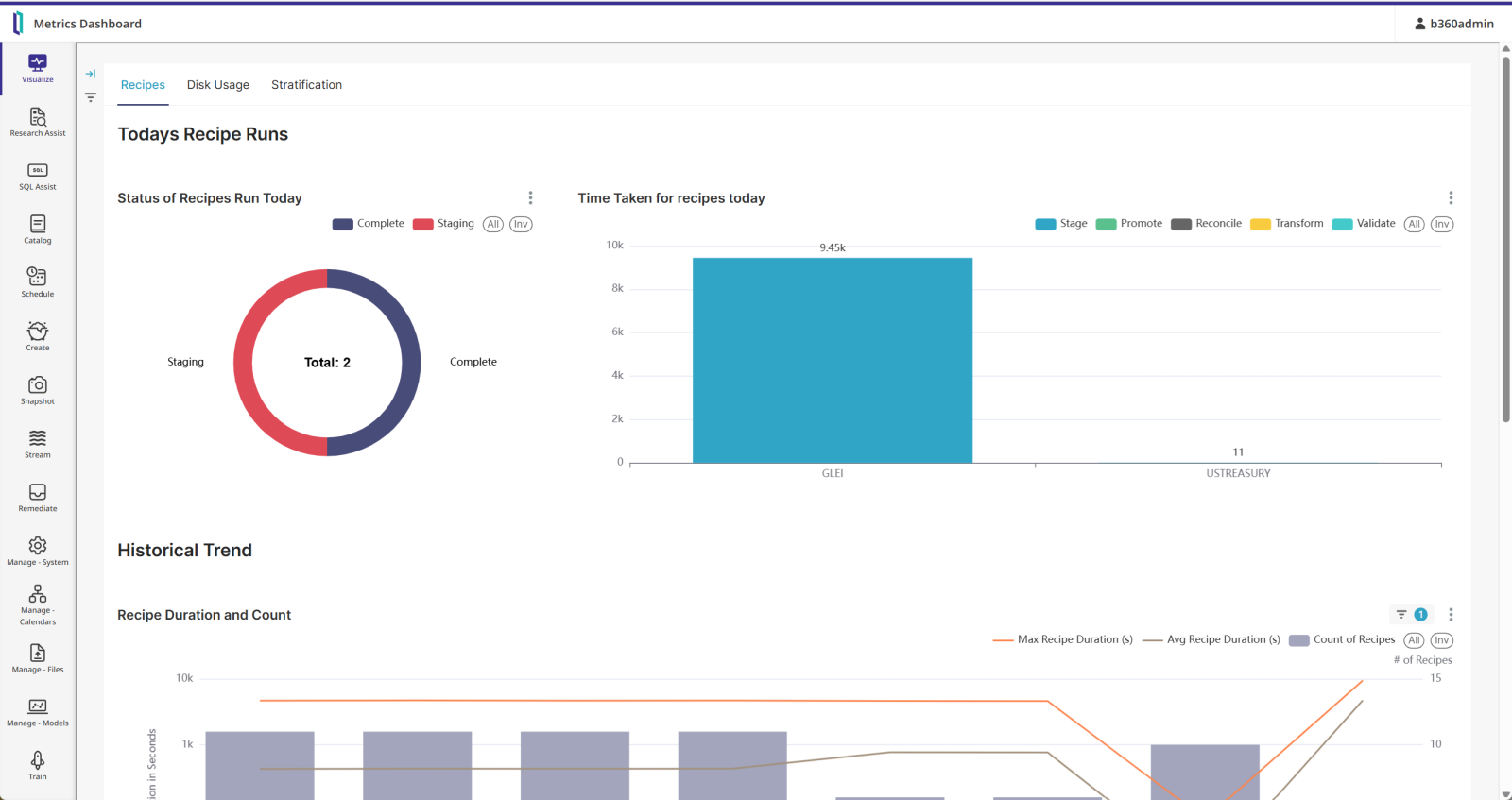Screen dimensions: 1512x800
Task: Open the b360admin user menu
Action: 1453,24
